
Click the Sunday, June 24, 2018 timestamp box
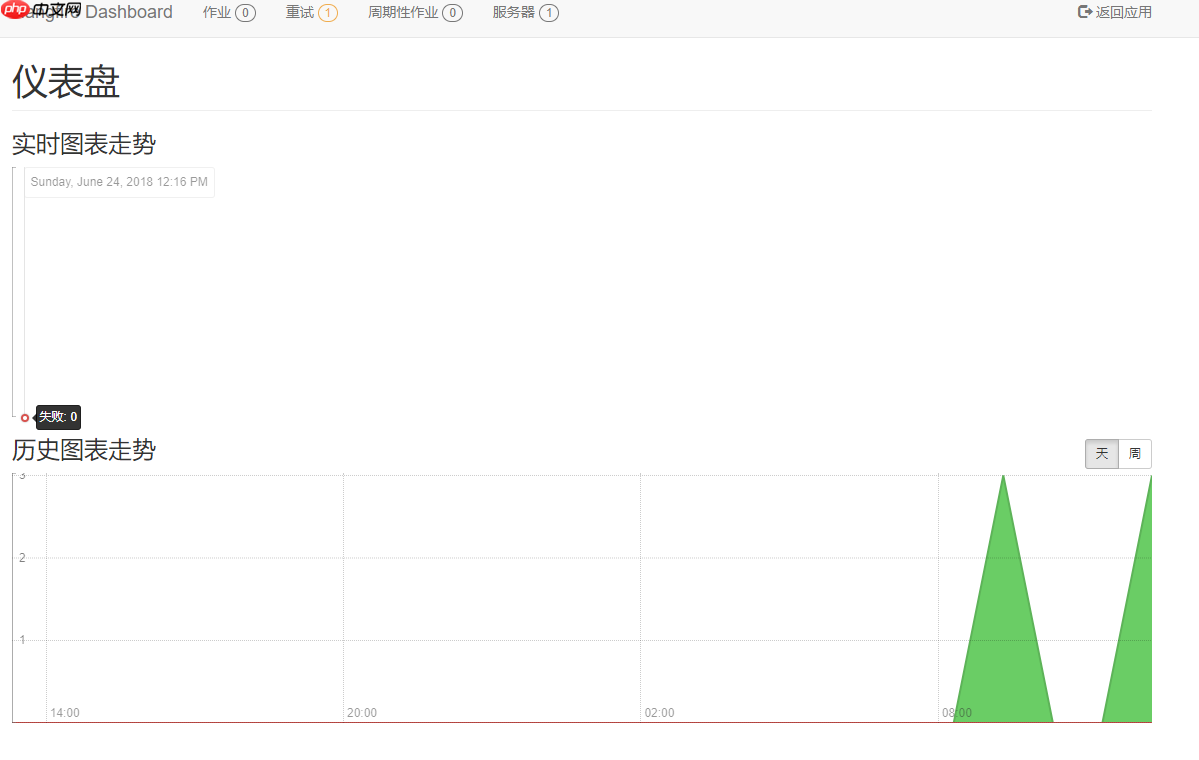pos(119,182)
